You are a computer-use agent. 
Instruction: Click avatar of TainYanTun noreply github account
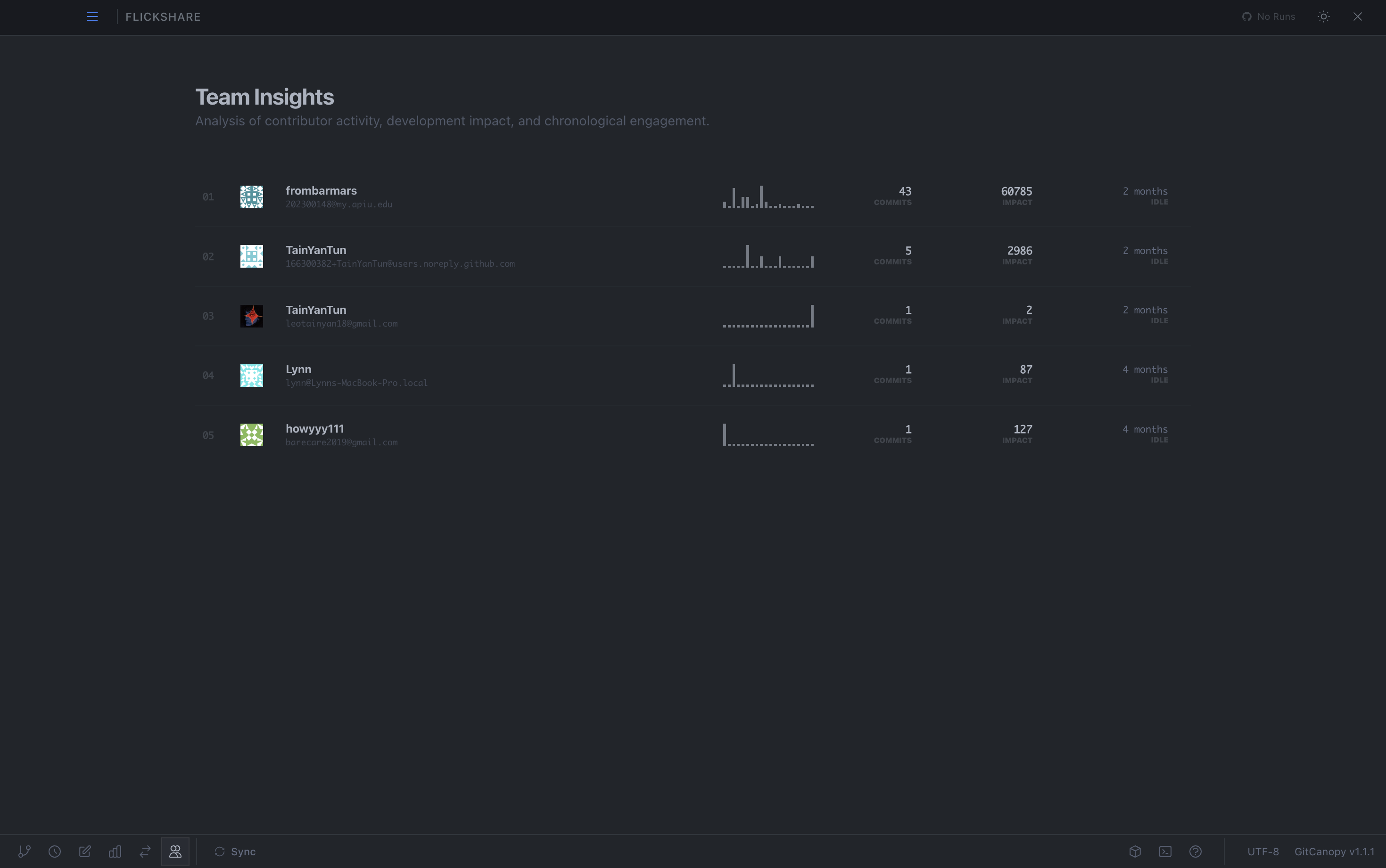tap(251, 257)
